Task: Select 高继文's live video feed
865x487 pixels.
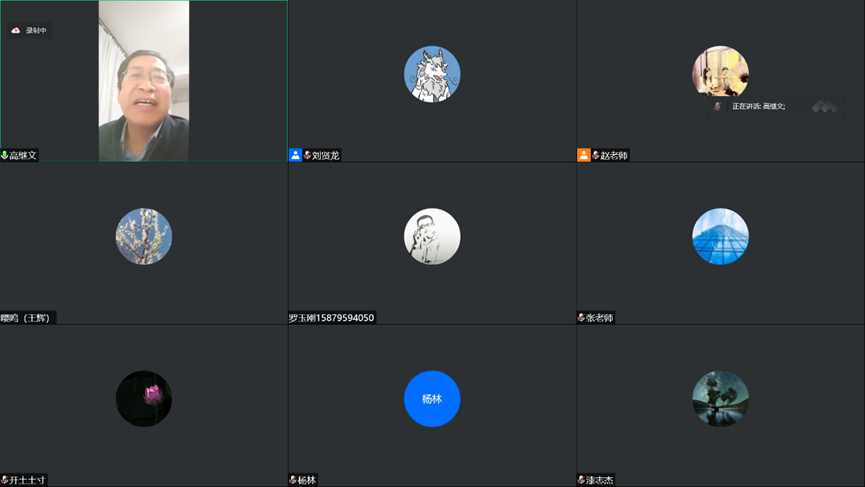Action: [143, 81]
